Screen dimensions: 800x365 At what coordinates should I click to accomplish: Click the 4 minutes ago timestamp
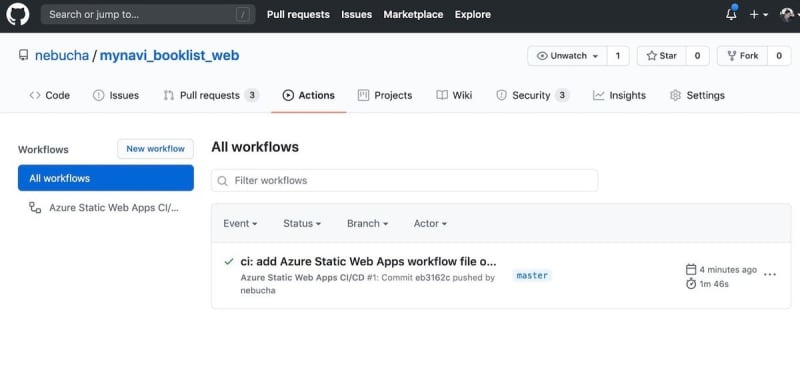coord(728,270)
